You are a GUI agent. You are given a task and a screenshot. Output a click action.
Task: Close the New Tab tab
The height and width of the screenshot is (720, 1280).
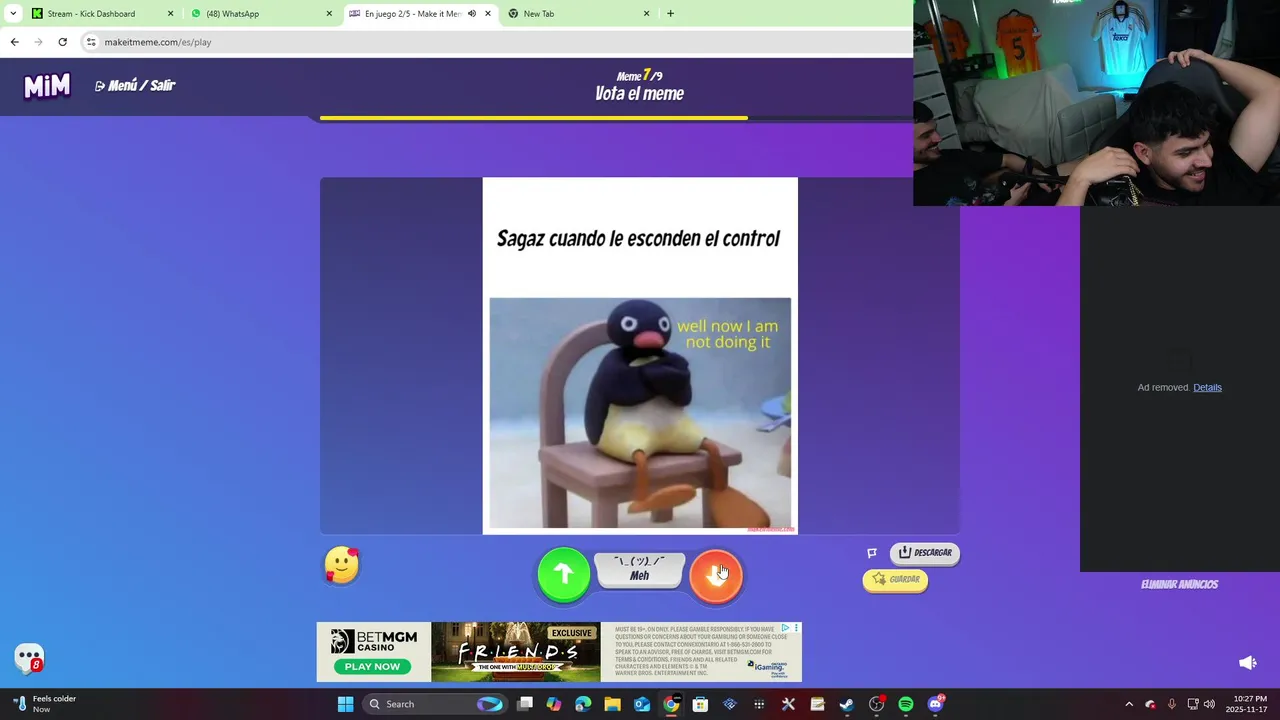(x=646, y=14)
